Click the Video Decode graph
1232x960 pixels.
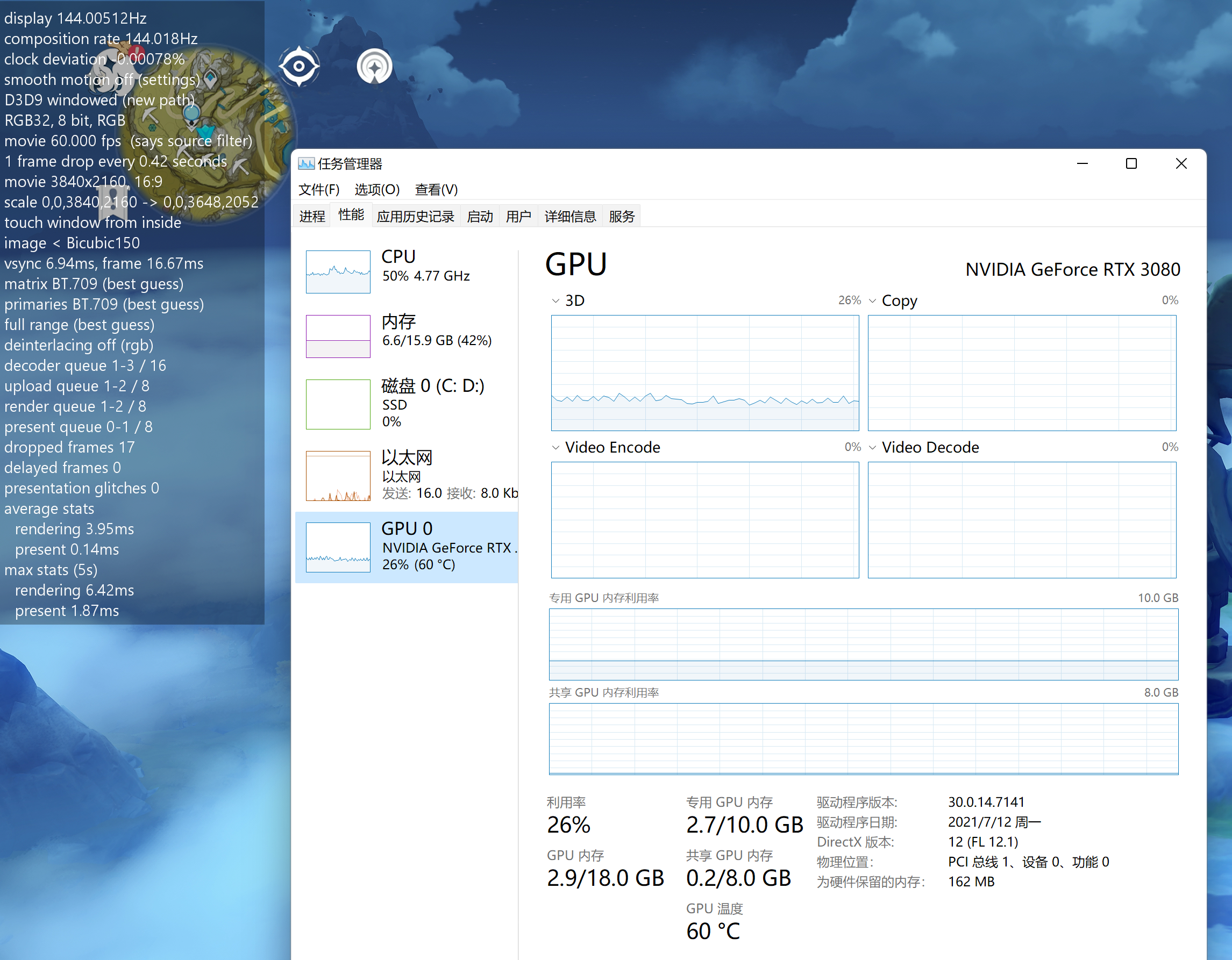coord(1022,520)
